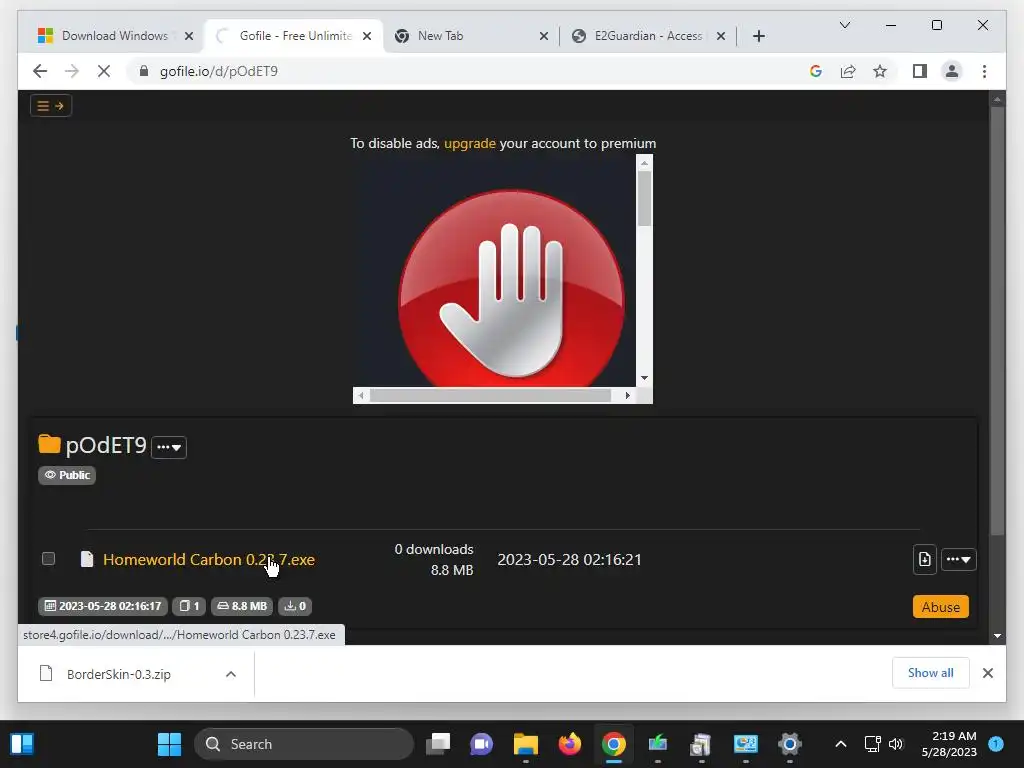Click the taskbar Search box
1024x768 pixels.
(304, 744)
